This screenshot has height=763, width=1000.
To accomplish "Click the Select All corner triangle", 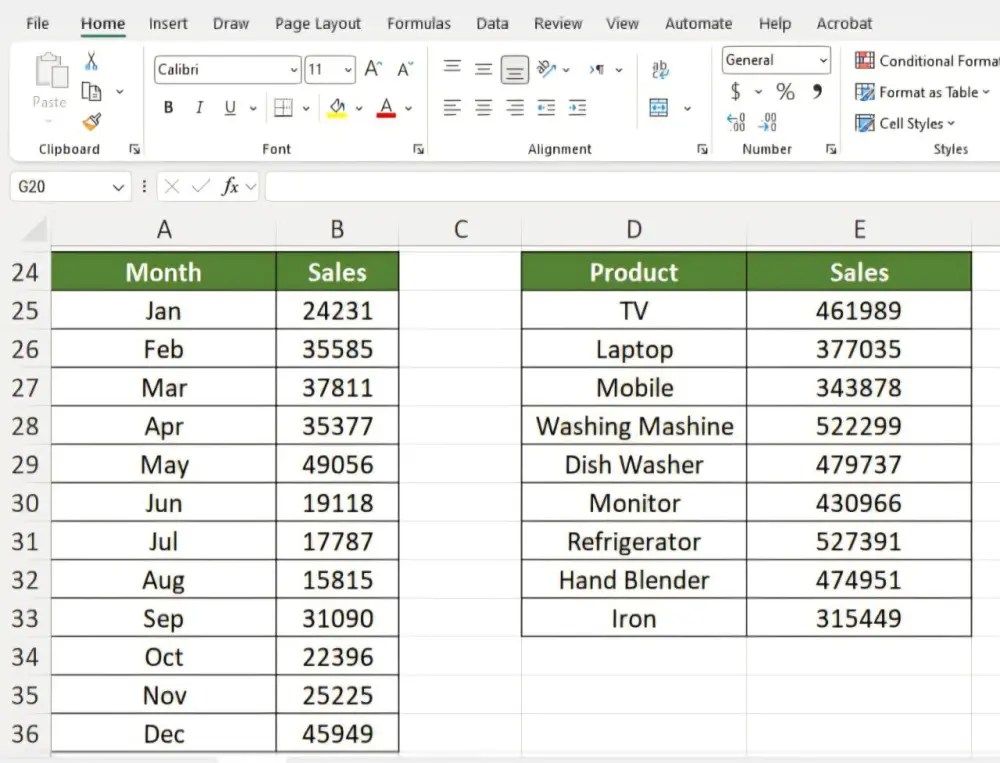I will [34, 230].
